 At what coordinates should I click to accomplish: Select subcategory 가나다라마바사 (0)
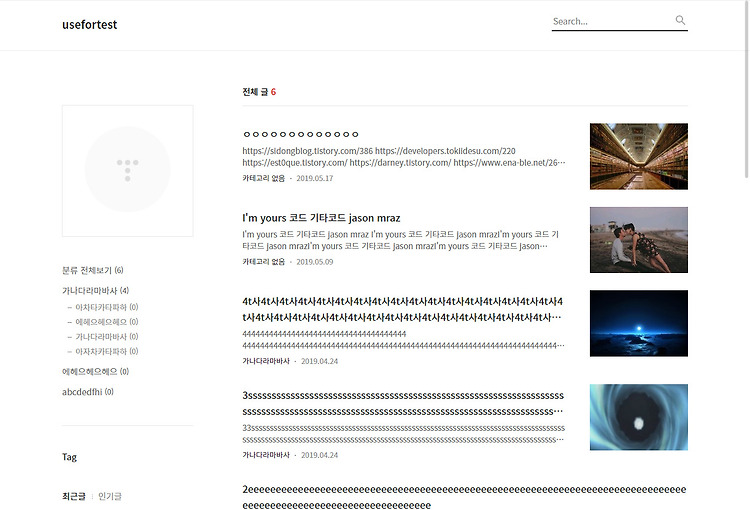107,337
